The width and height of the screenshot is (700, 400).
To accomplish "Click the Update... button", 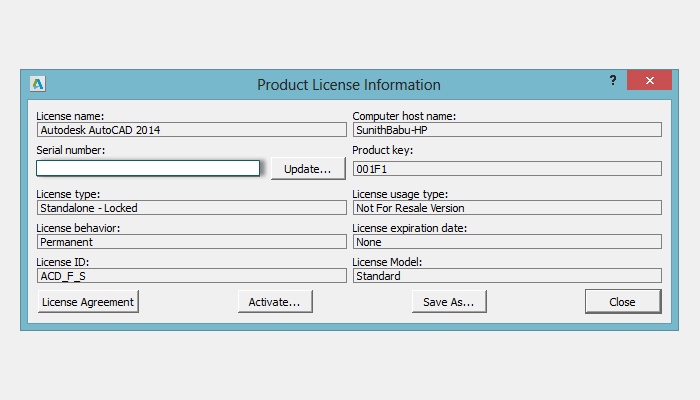I will pos(308,169).
